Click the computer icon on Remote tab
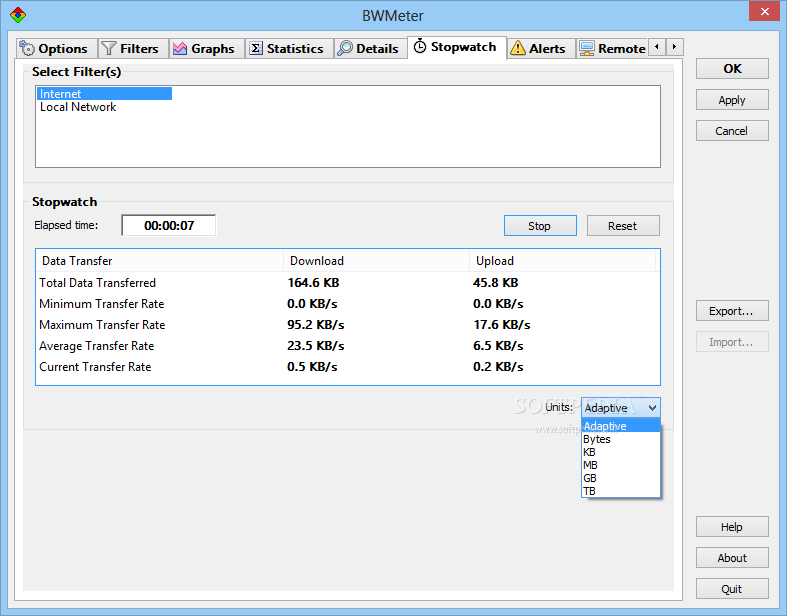 click(587, 49)
